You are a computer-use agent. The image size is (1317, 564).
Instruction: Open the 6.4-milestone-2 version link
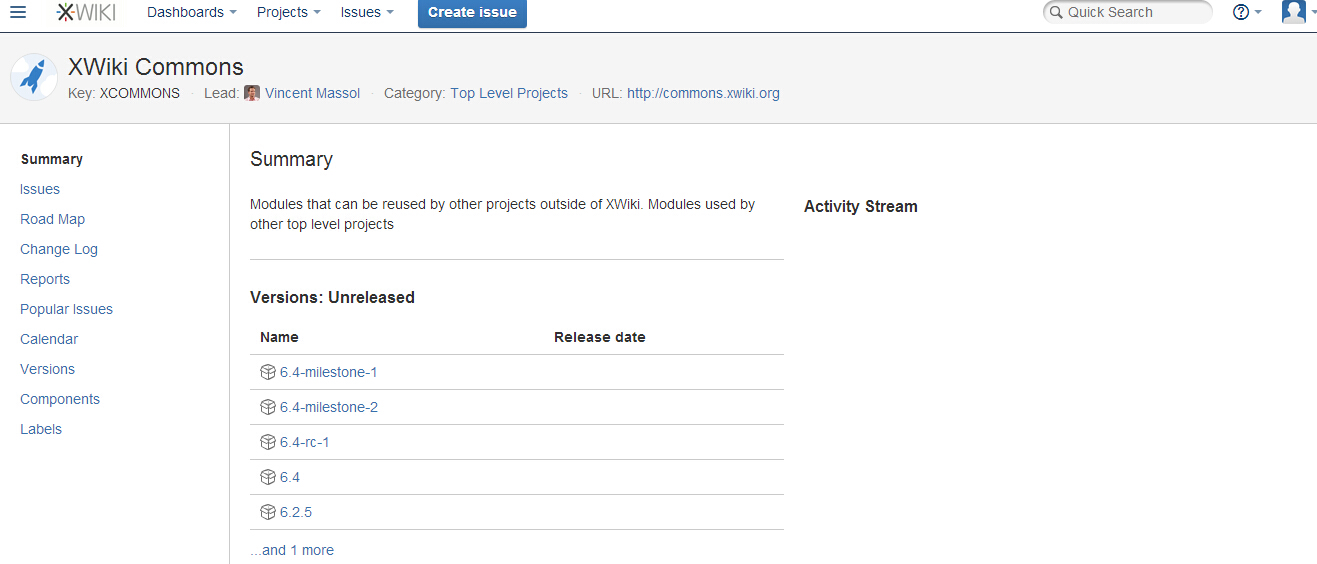(329, 407)
